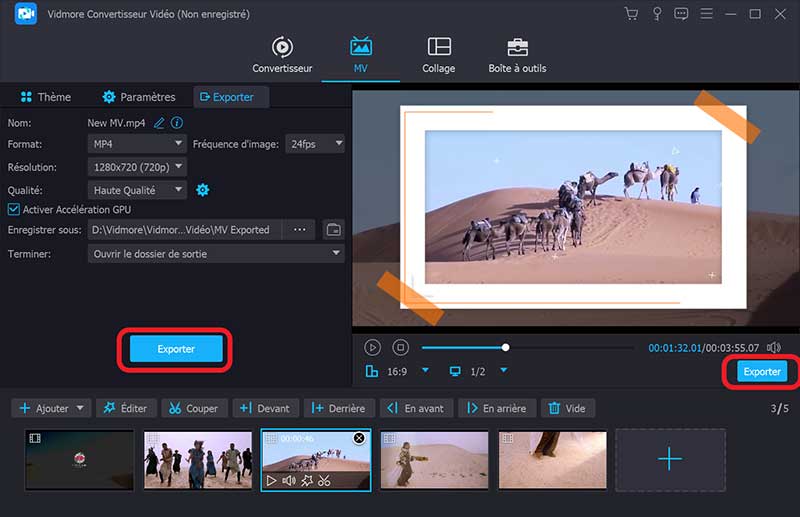Click the preview playback progress slider
This screenshot has width=800, height=517.
pos(527,347)
